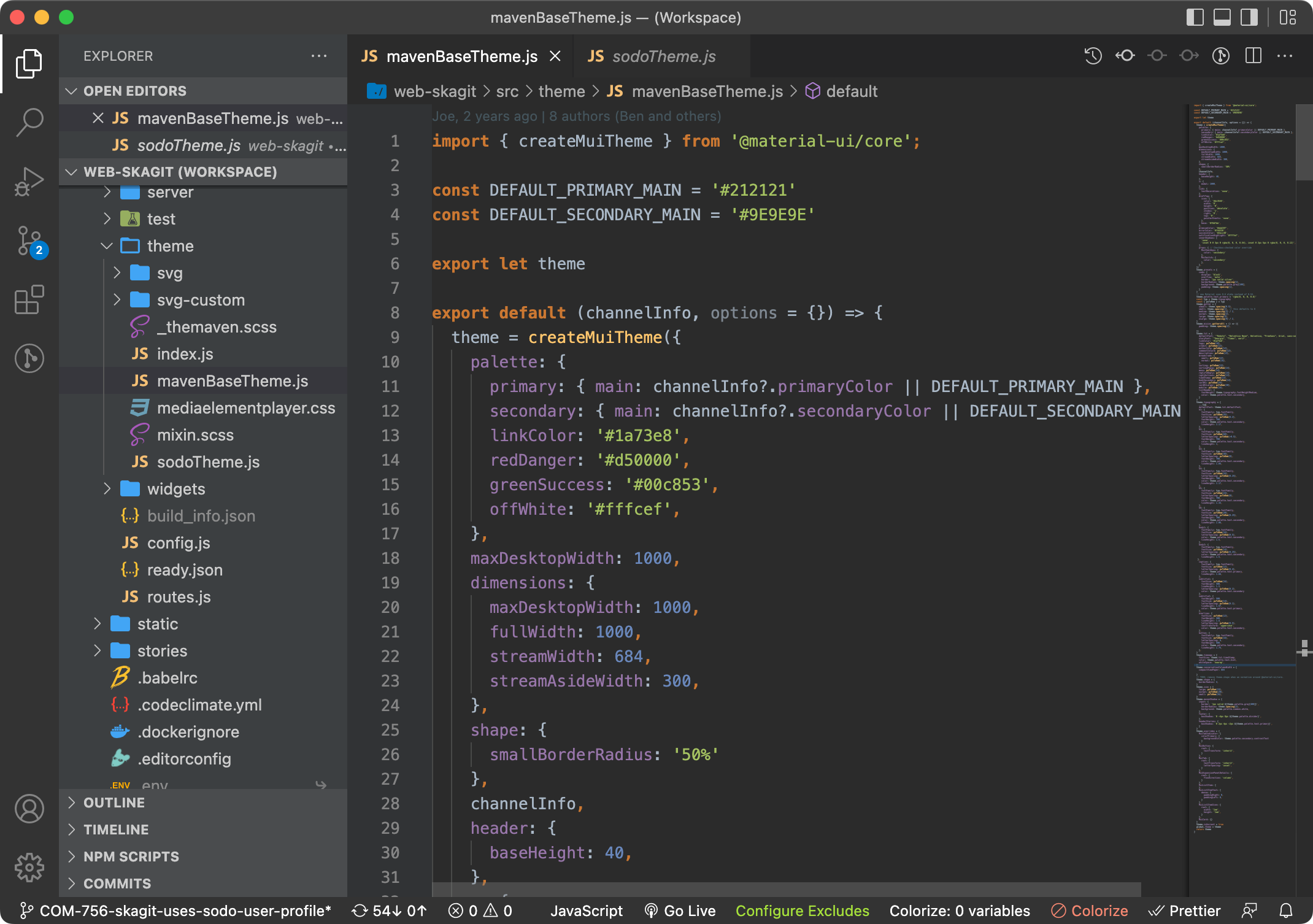Open _themaven.scss file

tap(203, 327)
